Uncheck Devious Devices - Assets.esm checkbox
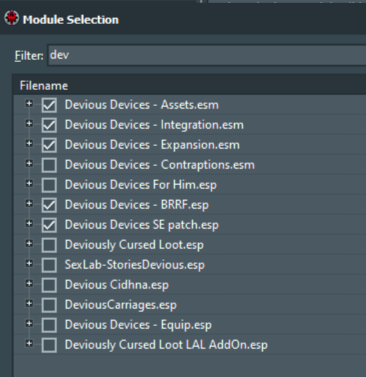Image resolution: width=366 pixels, height=377 pixels. (x=49, y=105)
